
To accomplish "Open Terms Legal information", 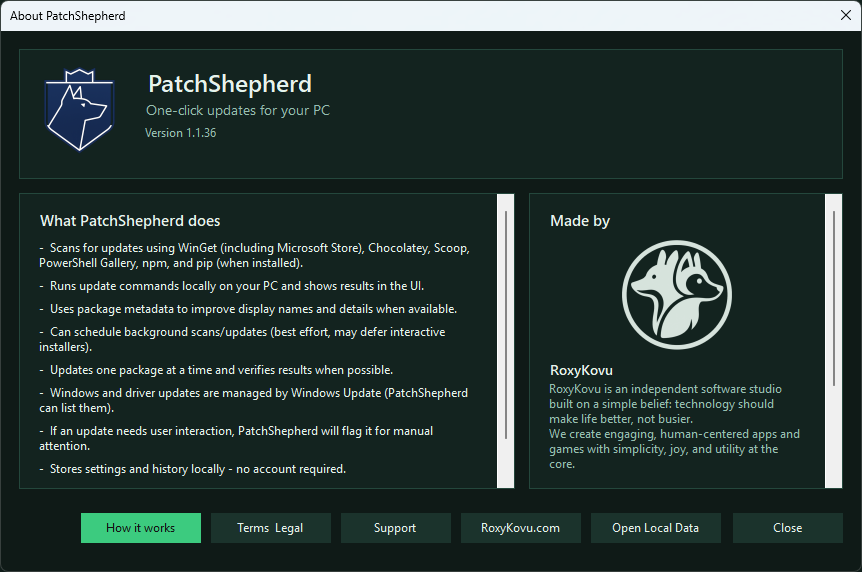I will pyautogui.click(x=270, y=528).
